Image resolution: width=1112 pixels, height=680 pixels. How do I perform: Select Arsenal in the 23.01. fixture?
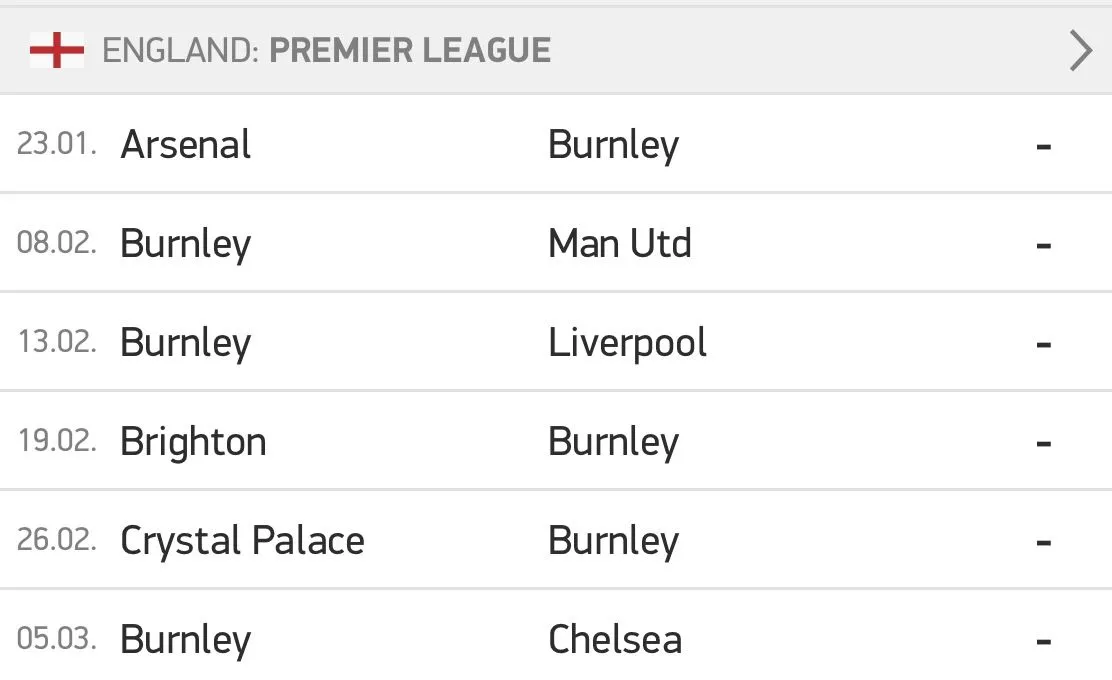pyautogui.click(x=186, y=145)
